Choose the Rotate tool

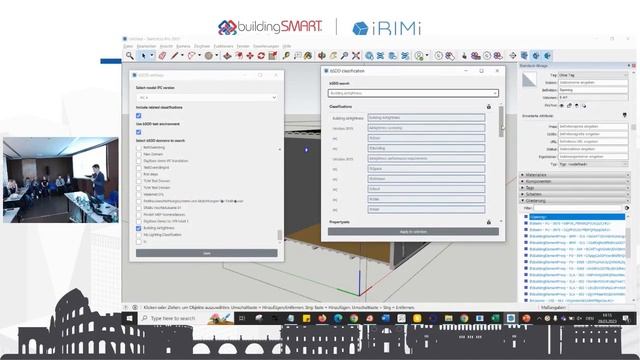(x=261, y=56)
